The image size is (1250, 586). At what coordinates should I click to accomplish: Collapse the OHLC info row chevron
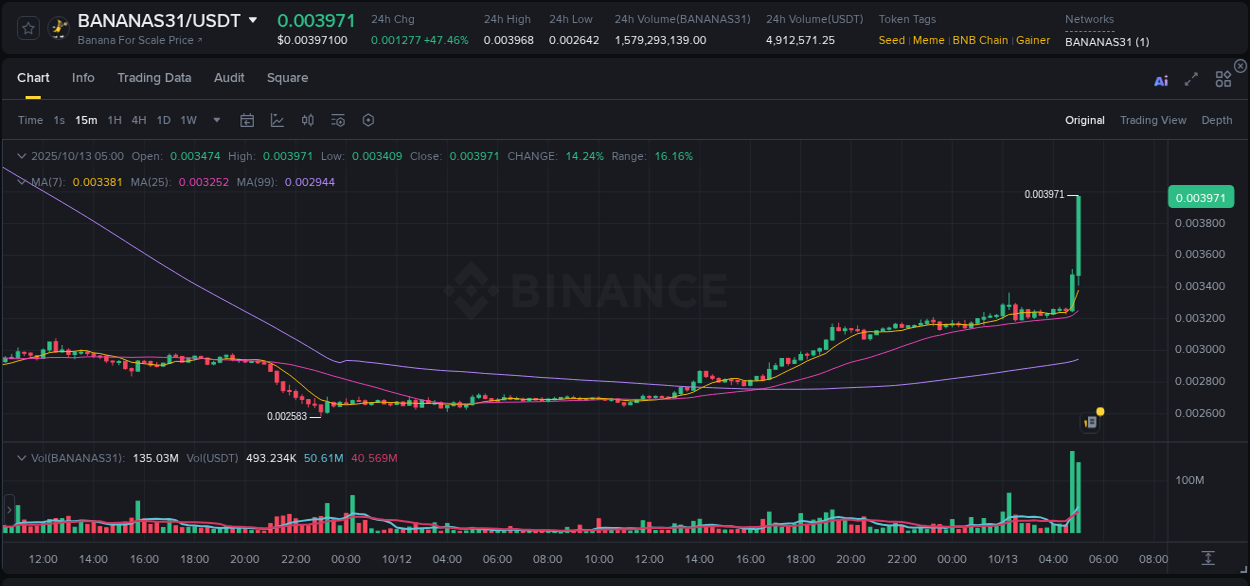coord(22,156)
